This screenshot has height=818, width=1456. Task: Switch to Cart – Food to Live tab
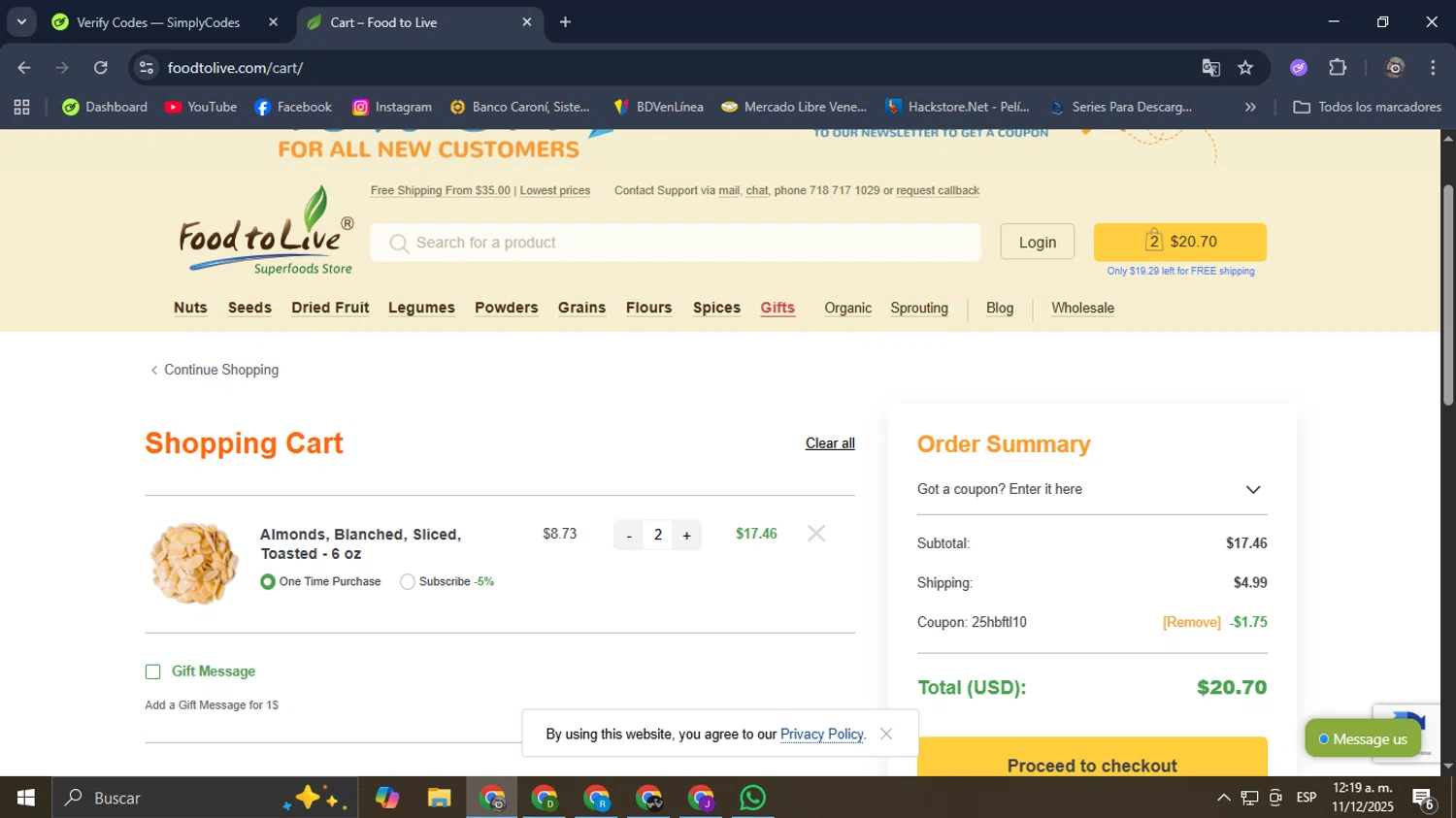(419, 22)
